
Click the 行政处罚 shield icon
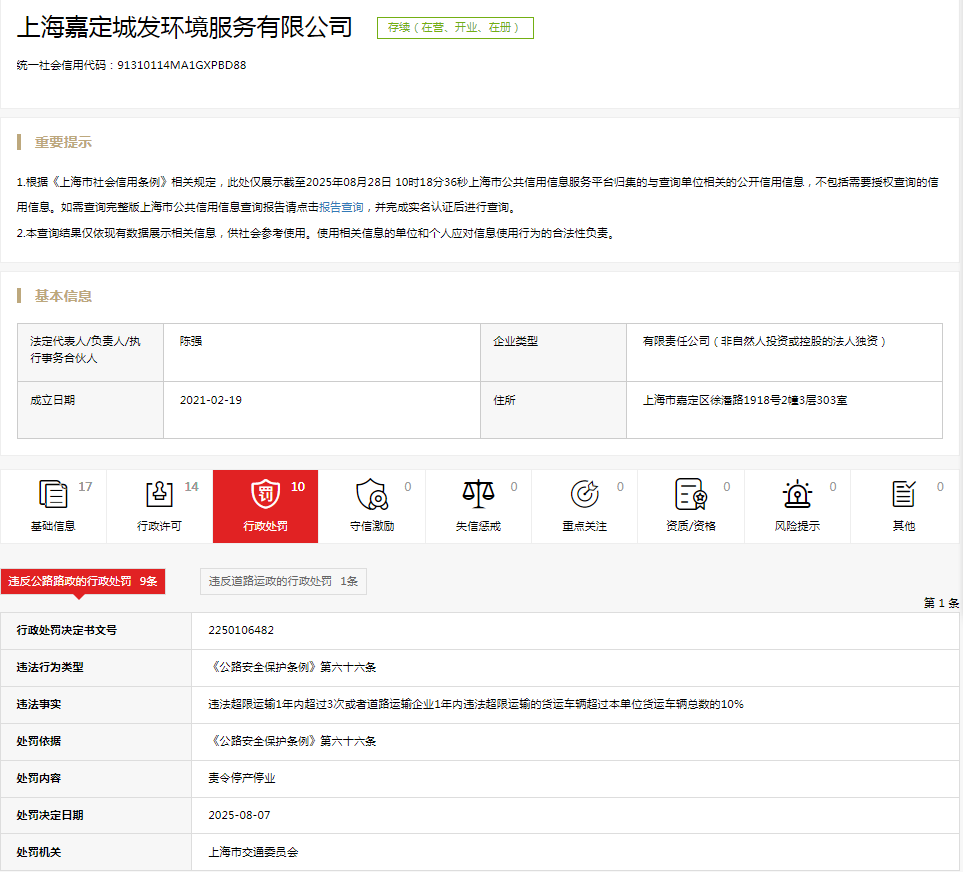click(265, 494)
